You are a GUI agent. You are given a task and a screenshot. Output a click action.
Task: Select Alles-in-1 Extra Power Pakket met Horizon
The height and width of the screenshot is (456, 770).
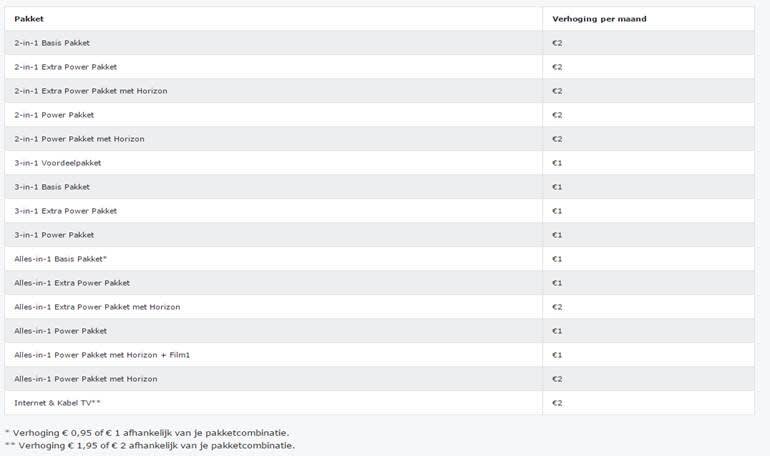point(97,307)
